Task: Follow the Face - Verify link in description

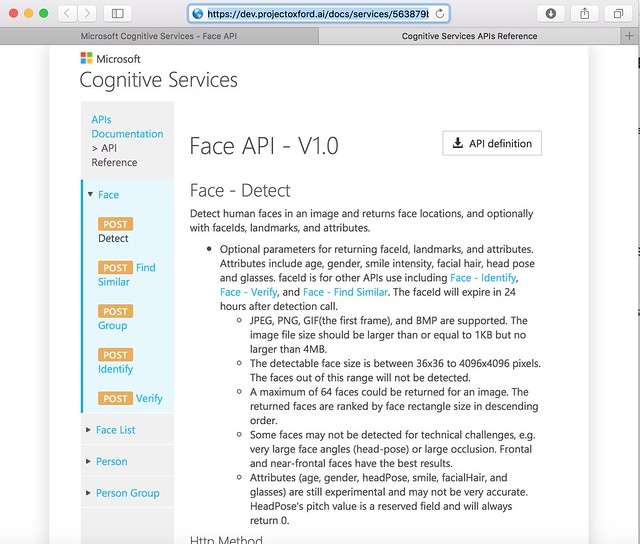Action: [x=249, y=292]
